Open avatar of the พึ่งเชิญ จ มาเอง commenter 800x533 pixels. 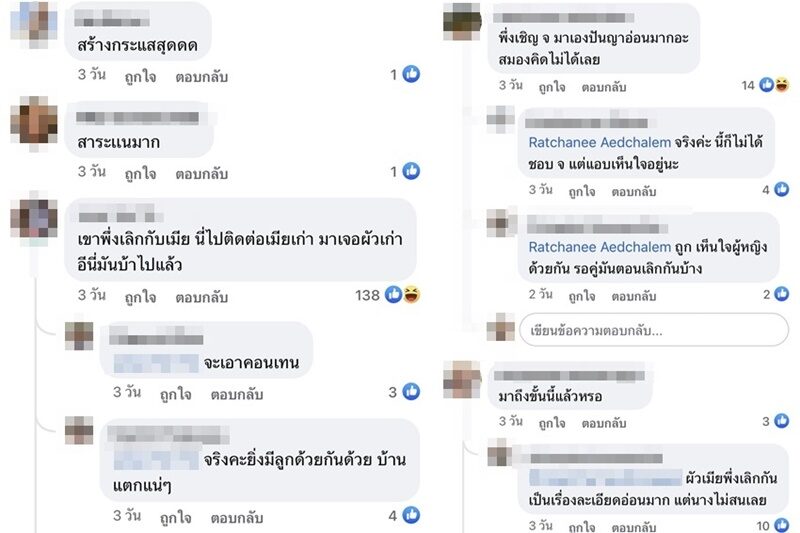tap(462, 21)
